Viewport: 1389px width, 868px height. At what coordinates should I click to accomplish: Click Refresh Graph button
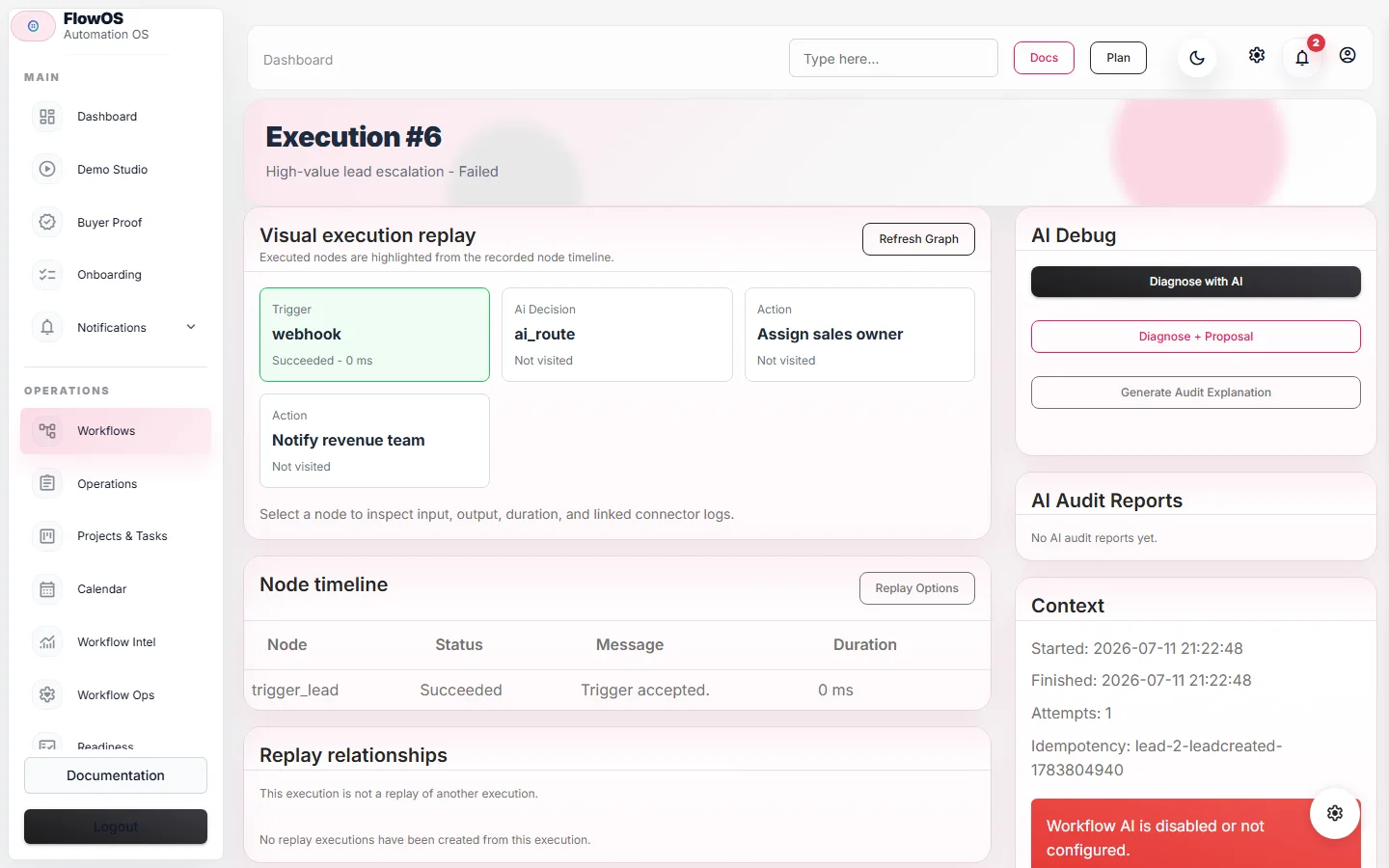(918, 239)
